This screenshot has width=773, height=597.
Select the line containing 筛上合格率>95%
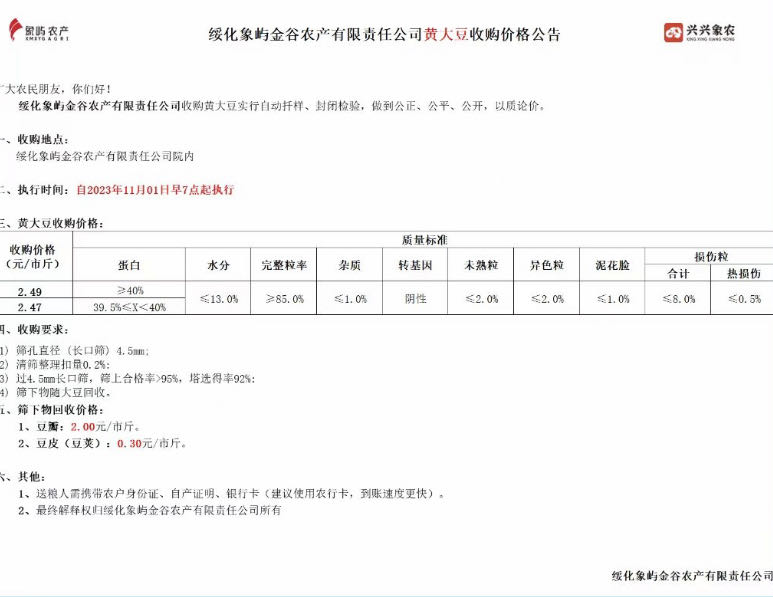pyautogui.click(x=128, y=378)
